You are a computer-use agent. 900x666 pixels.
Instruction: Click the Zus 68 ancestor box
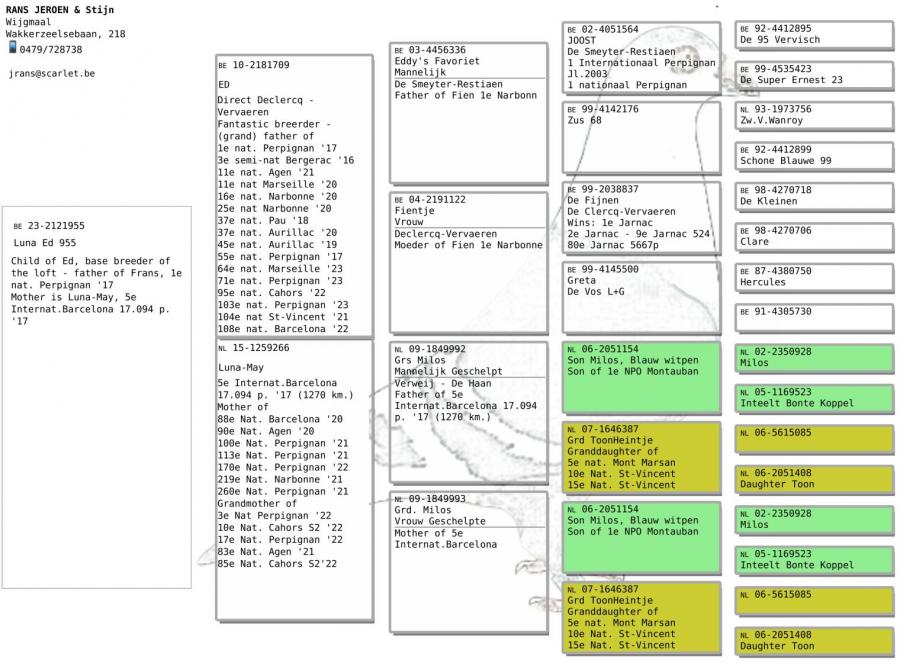640,137
